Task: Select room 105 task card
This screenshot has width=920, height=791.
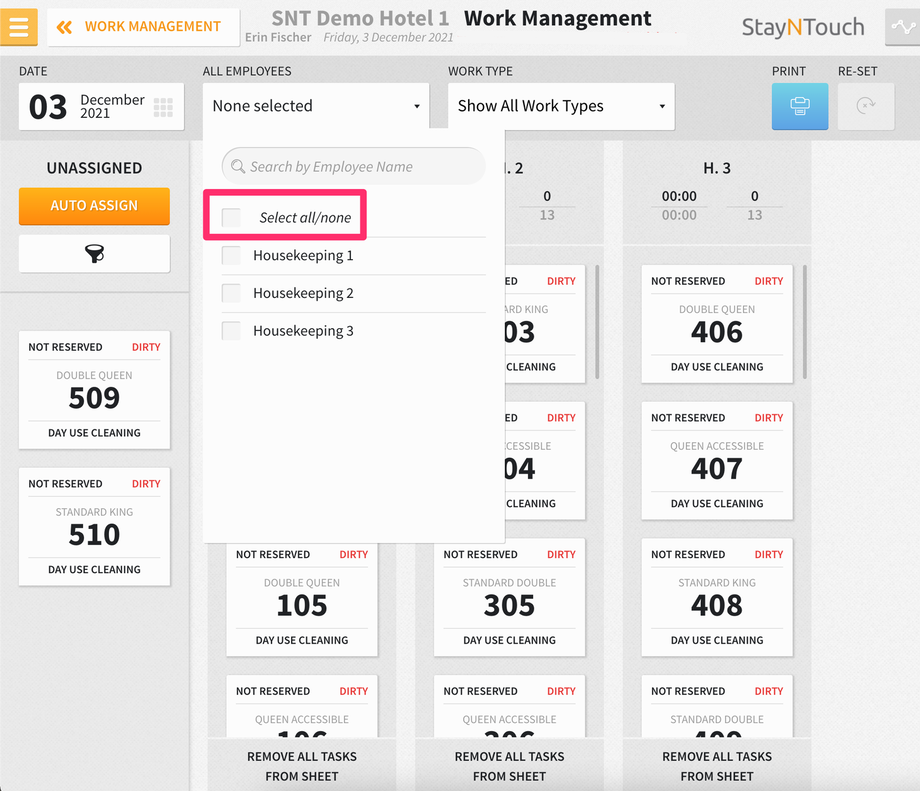Action: 302,600
